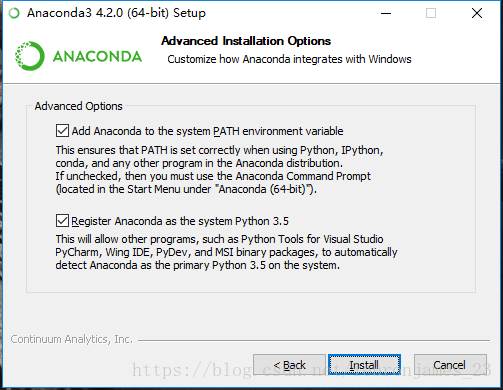Click the 'Advanced Options' group box label

coord(79,106)
